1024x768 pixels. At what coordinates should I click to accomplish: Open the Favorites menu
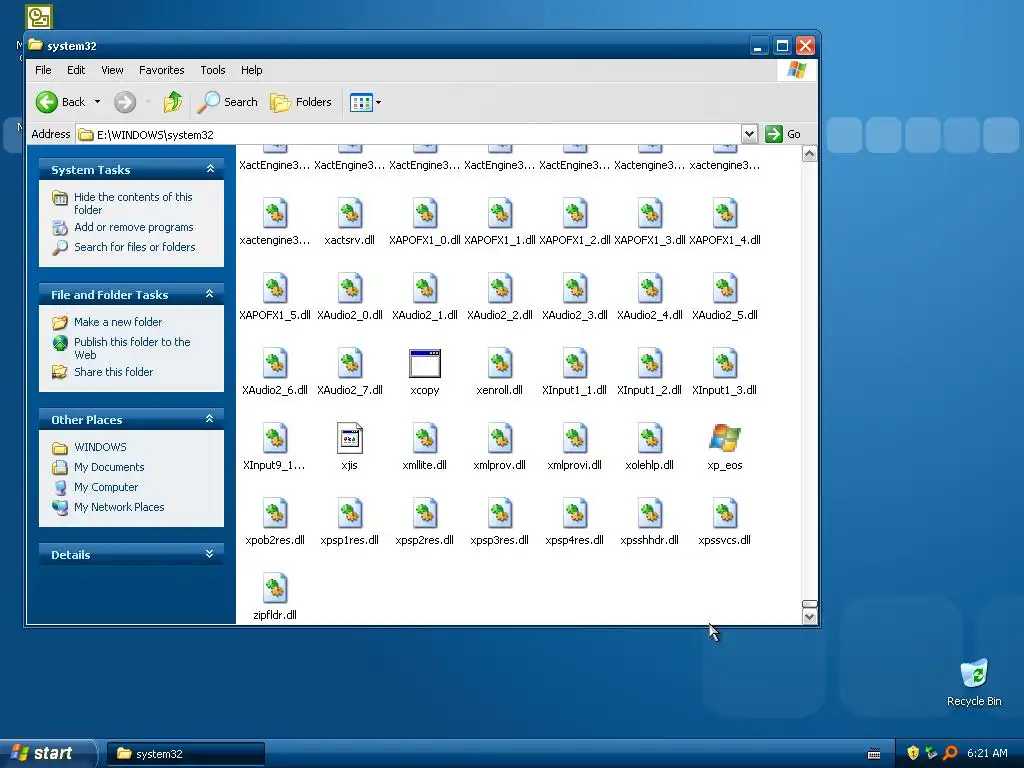pos(161,70)
